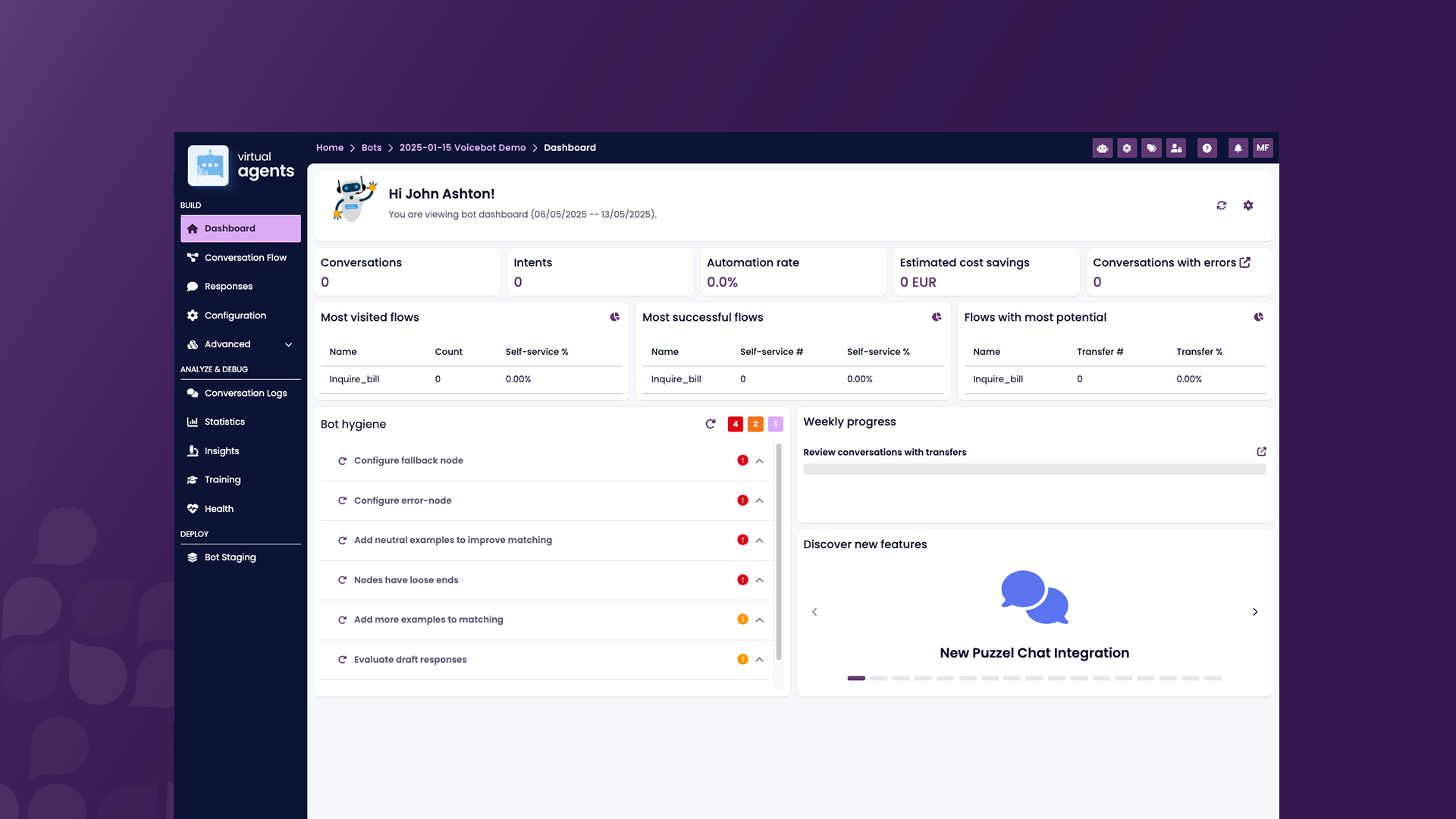Toggle the red 4 hygiene filter badge

click(735, 424)
